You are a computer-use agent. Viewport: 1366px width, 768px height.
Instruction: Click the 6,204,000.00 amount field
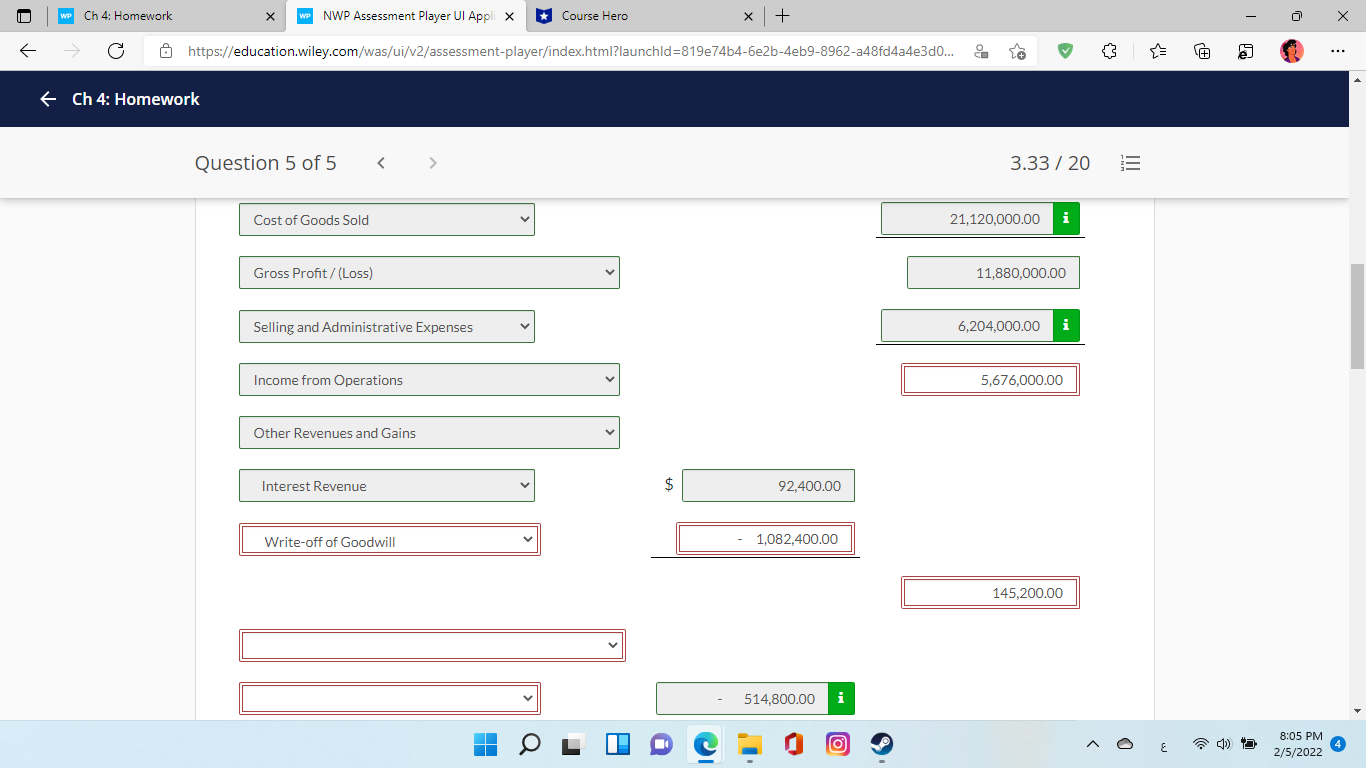(x=967, y=325)
